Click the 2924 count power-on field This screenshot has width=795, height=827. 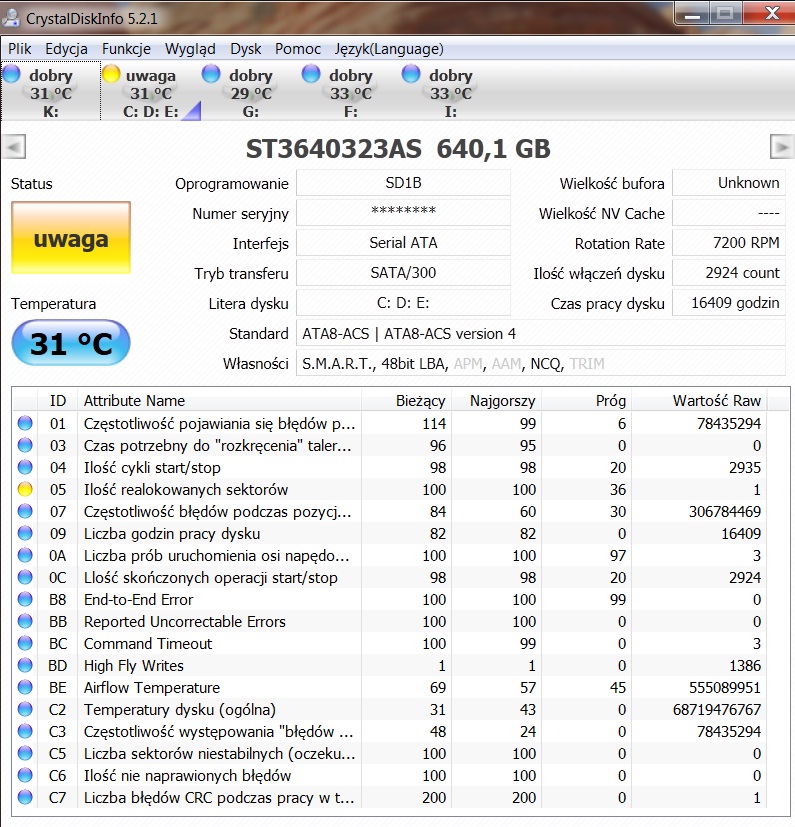(729, 273)
